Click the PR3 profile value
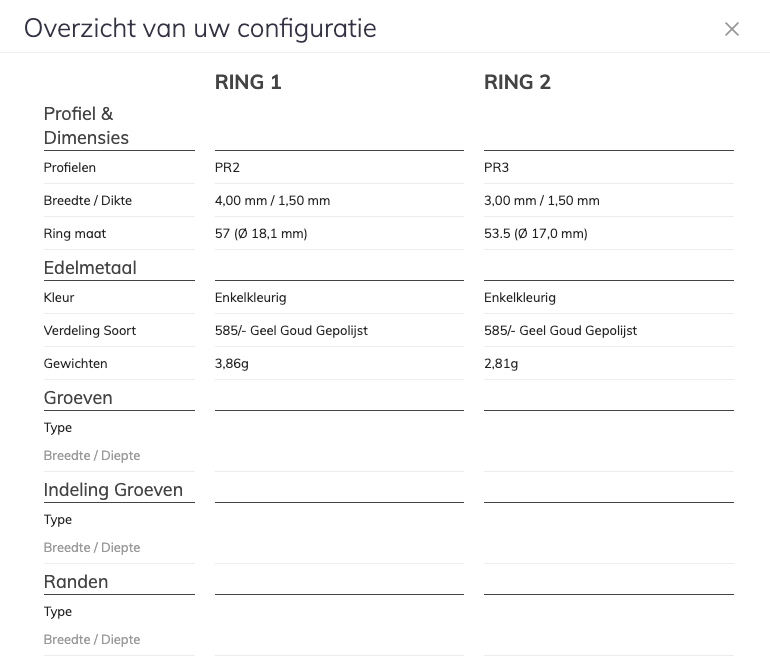 (x=497, y=168)
